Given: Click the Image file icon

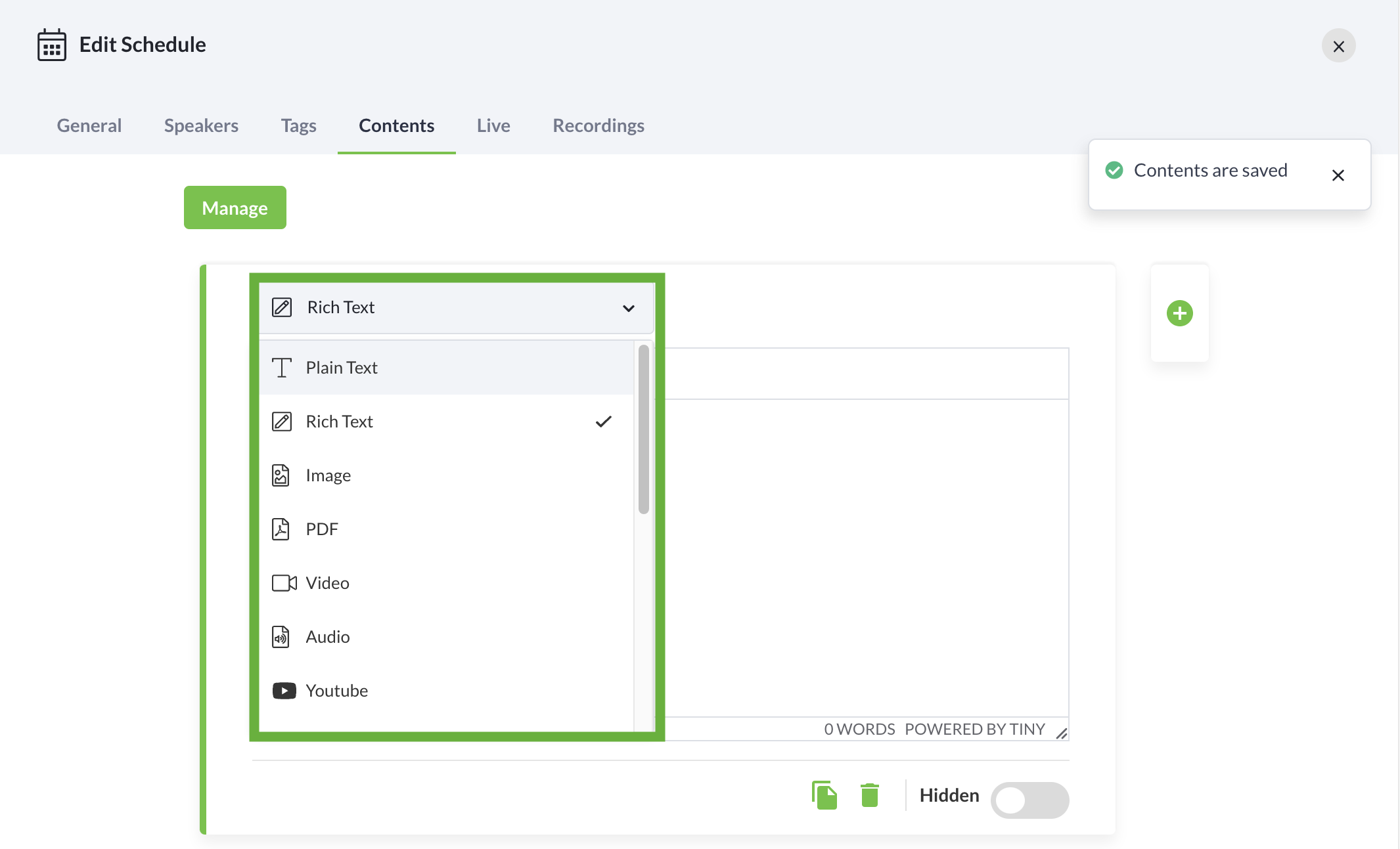Looking at the screenshot, I should point(281,475).
